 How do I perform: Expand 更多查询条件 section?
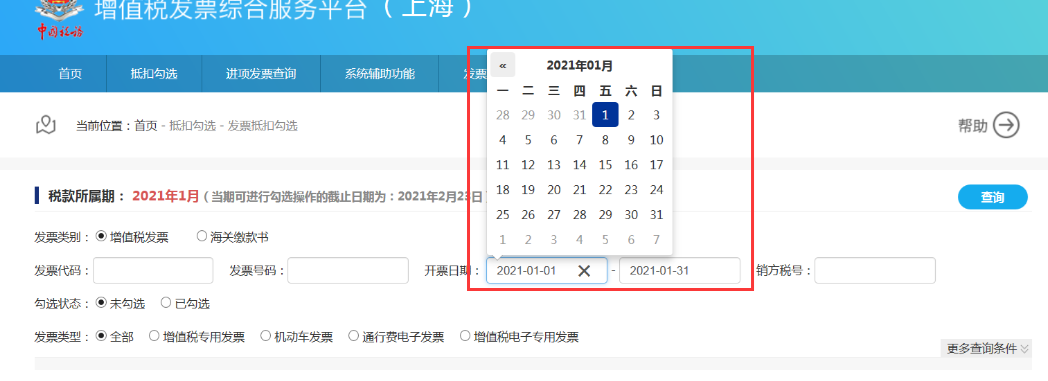[988, 348]
